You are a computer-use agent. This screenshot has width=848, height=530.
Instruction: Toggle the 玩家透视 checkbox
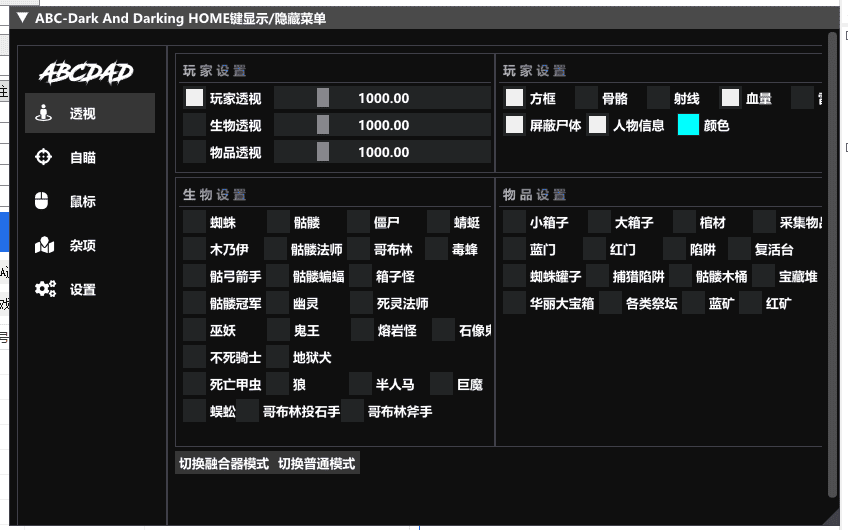[x=194, y=98]
